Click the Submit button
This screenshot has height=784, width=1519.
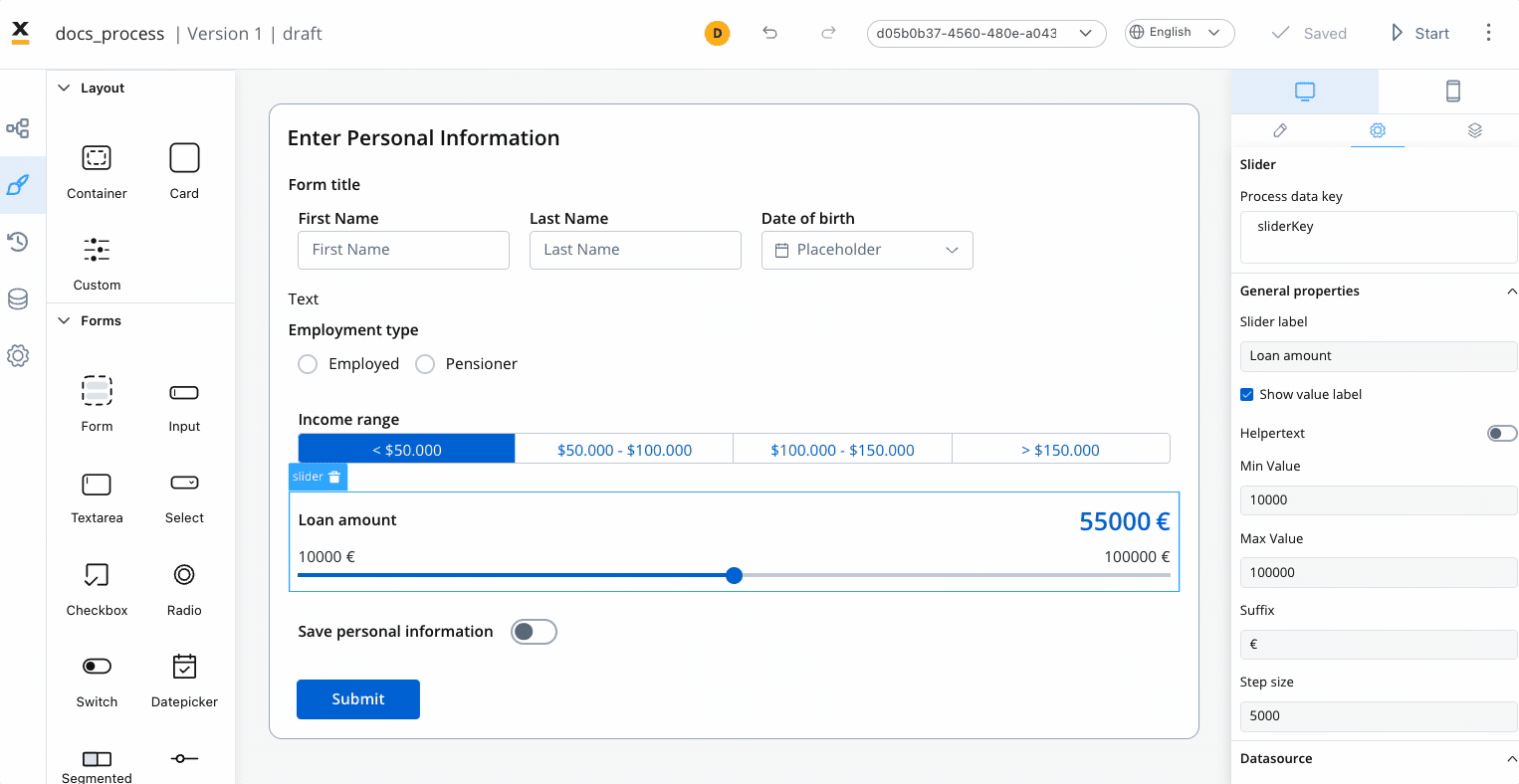[358, 699]
